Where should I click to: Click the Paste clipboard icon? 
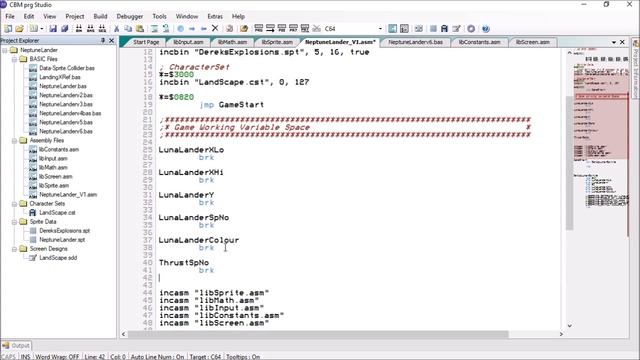point(140,29)
